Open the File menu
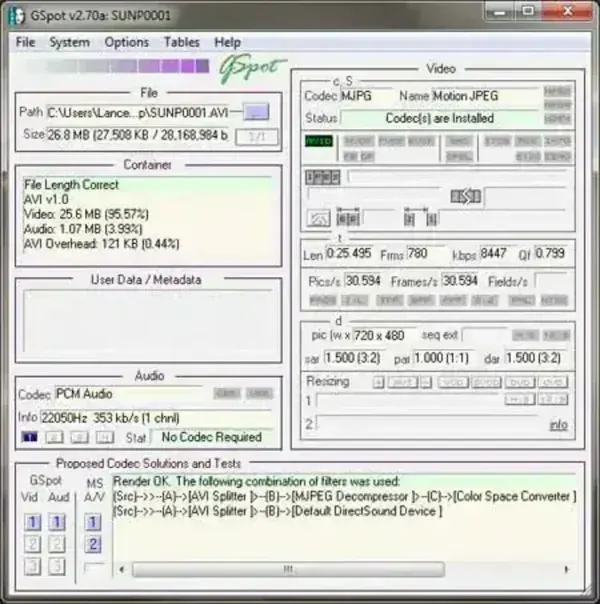Viewport: 600px width, 604px height. (x=25, y=42)
